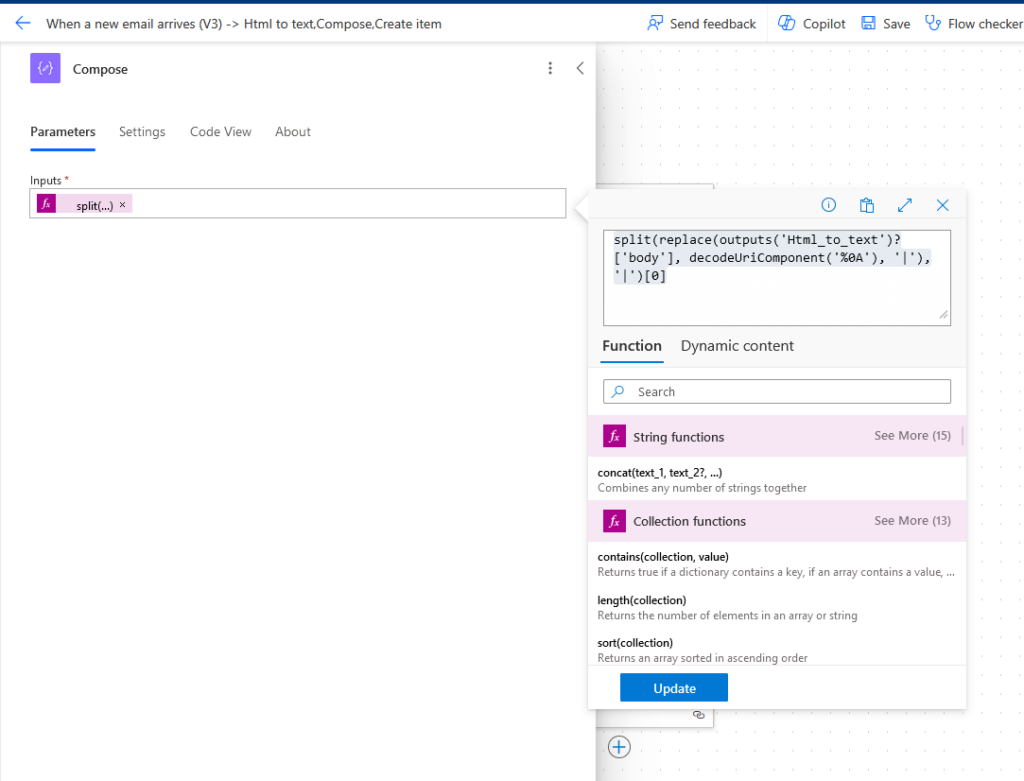Click inside the Inputs field
Screen dimensions: 1024x781
point(298,204)
